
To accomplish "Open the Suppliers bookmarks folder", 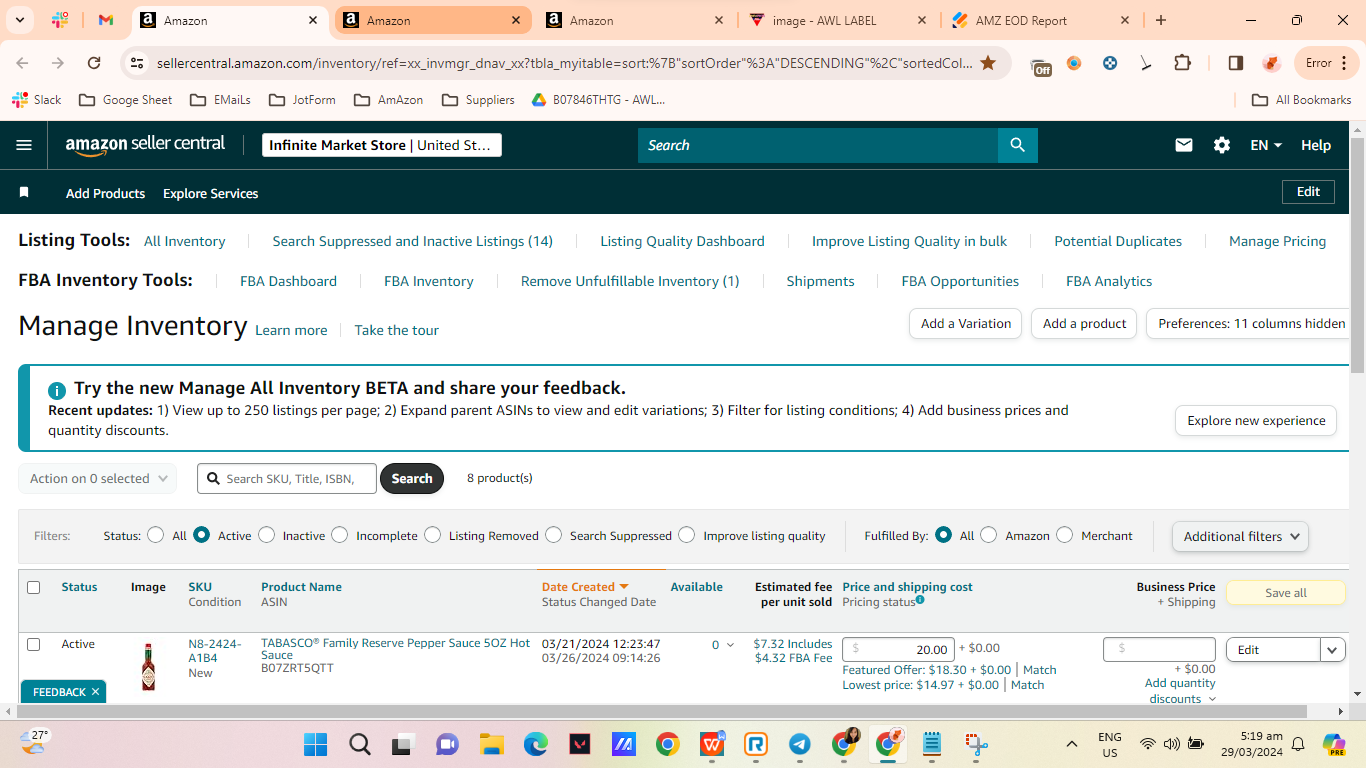I will click(478, 100).
